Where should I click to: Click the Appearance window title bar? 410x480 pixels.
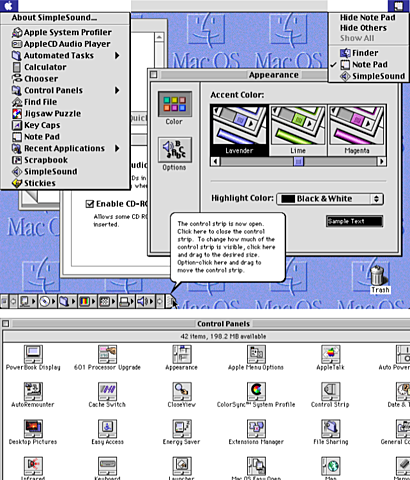point(273,75)
